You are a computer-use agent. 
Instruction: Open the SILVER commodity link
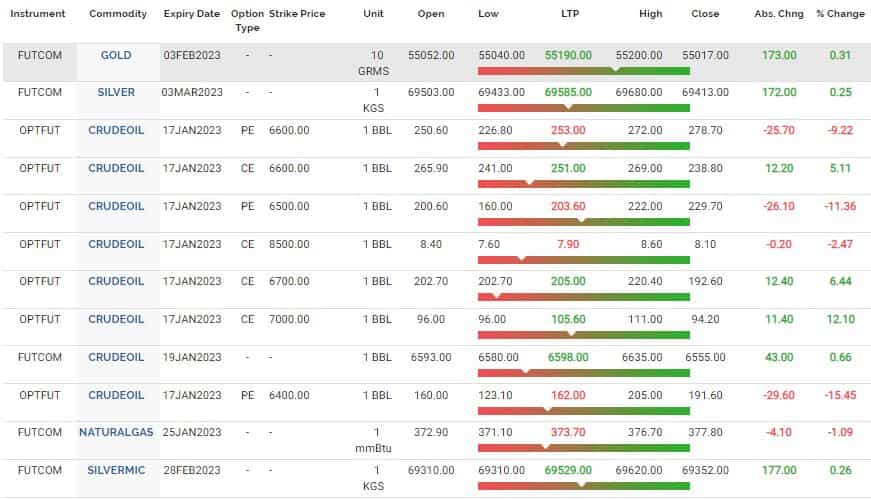pyautogui.click(x=116, y=92)
